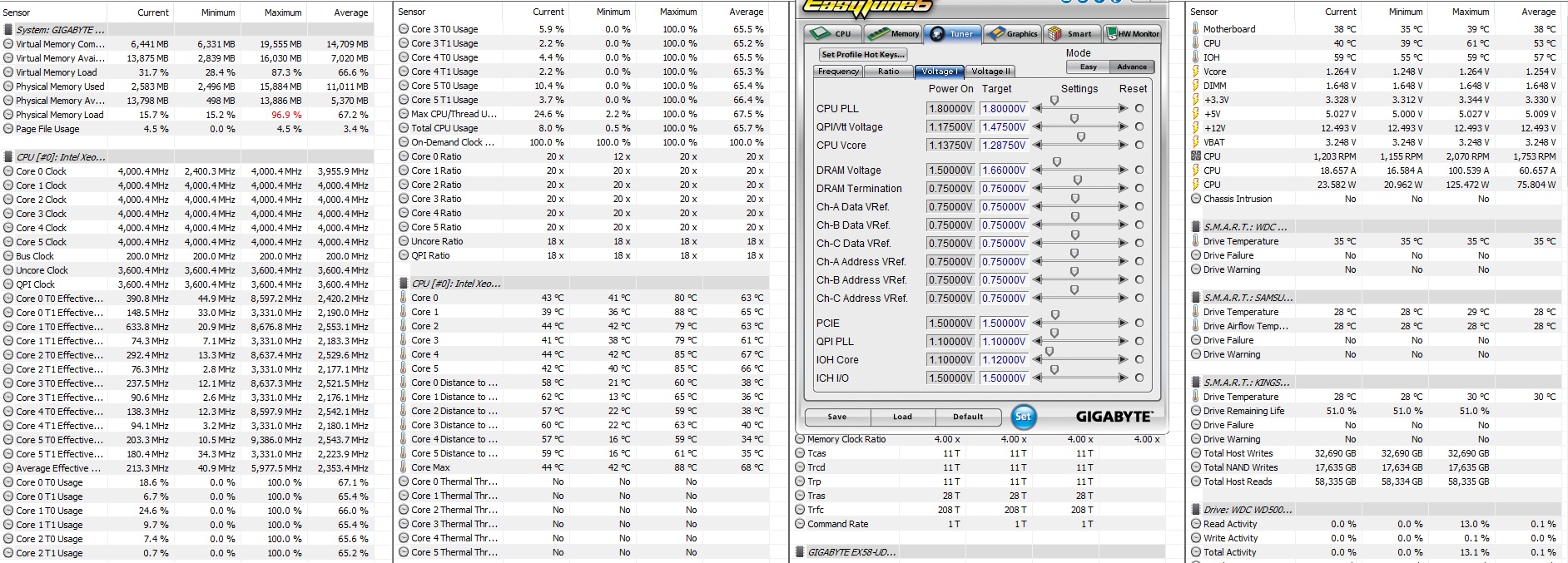Select the DRAM Voltage reset radio button
Image resolution: width=1568 pixels, height=563 pixels.
[1139, 170]
